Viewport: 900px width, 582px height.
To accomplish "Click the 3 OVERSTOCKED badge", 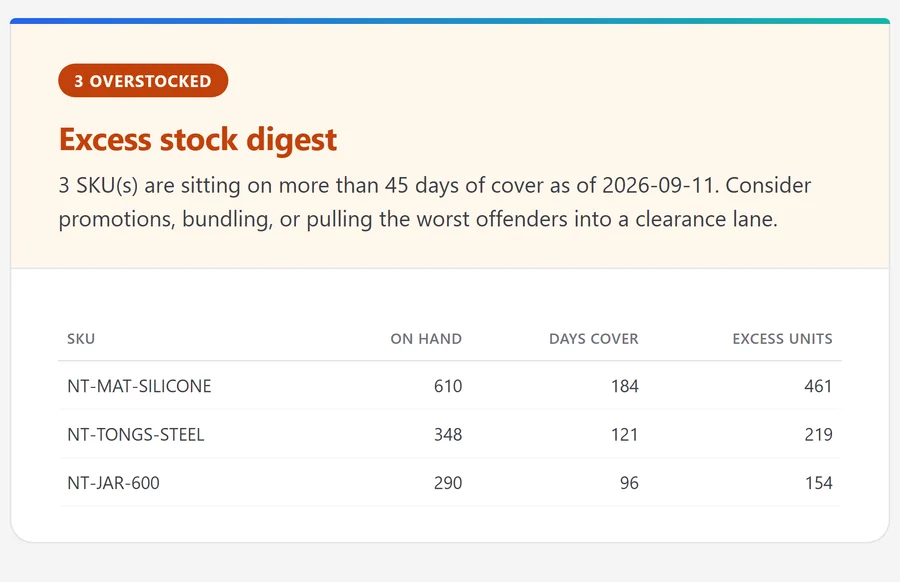I will point(143,80).
